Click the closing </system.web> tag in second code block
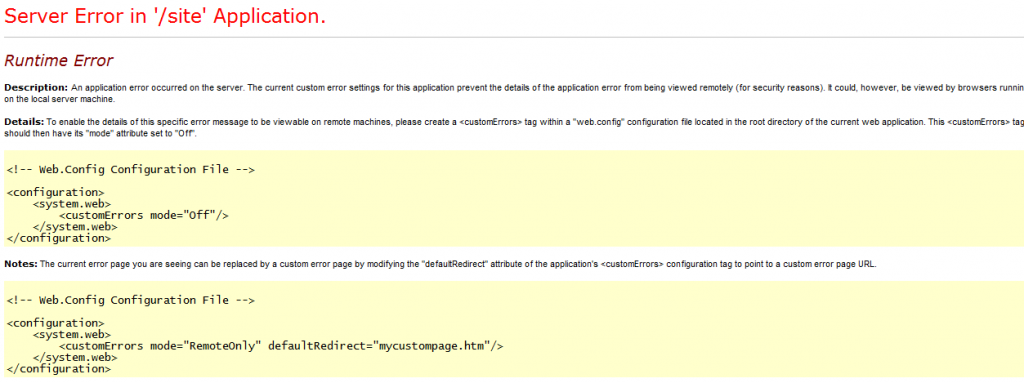This screenshot has width=1024, height=383. (75, 358)
